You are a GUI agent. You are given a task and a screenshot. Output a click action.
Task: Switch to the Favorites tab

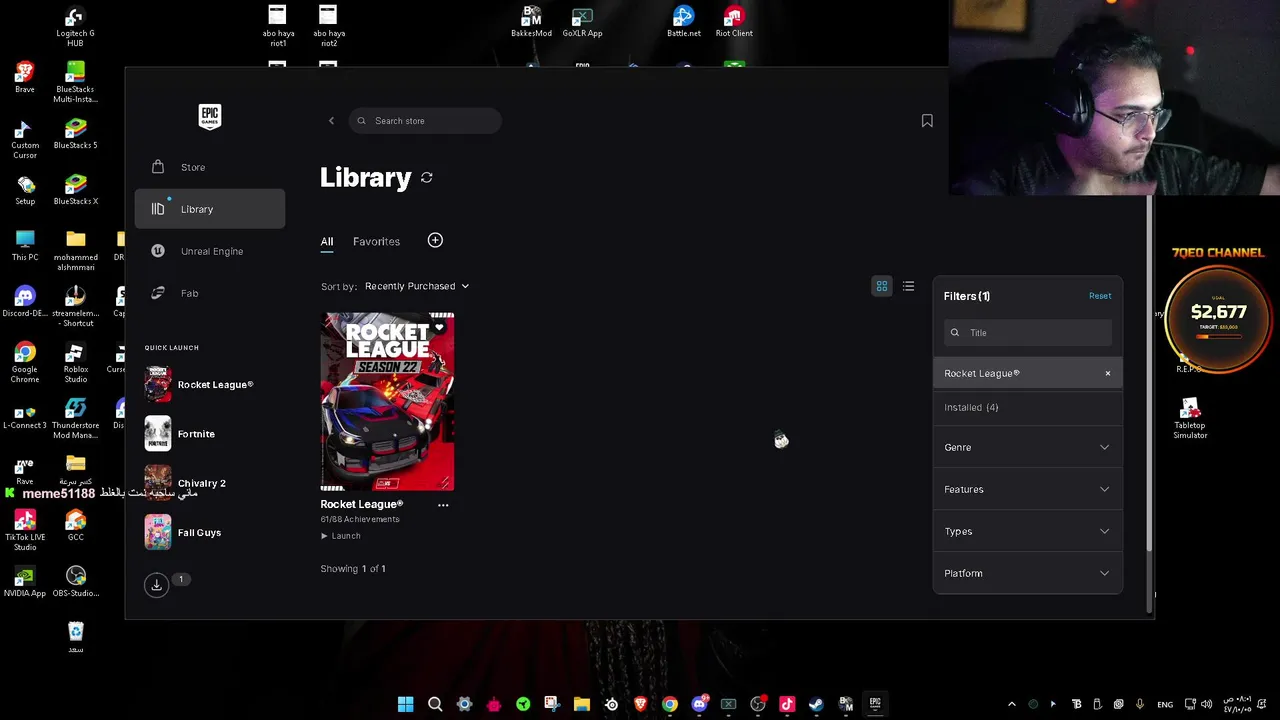coord(376,242)
